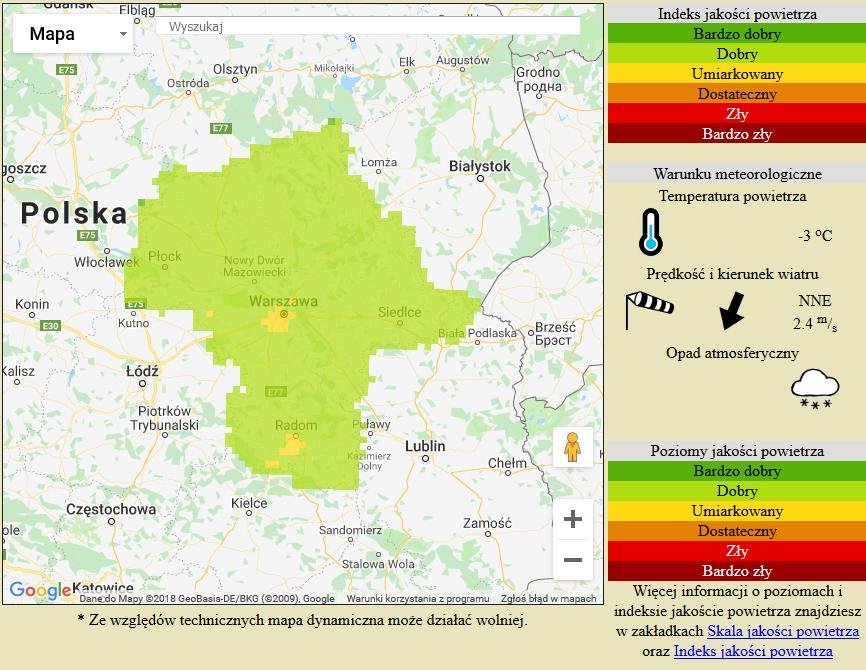The image size is (866, 670).
Task: Click the Sandomierz town label
Action: (x=350, y=530)
